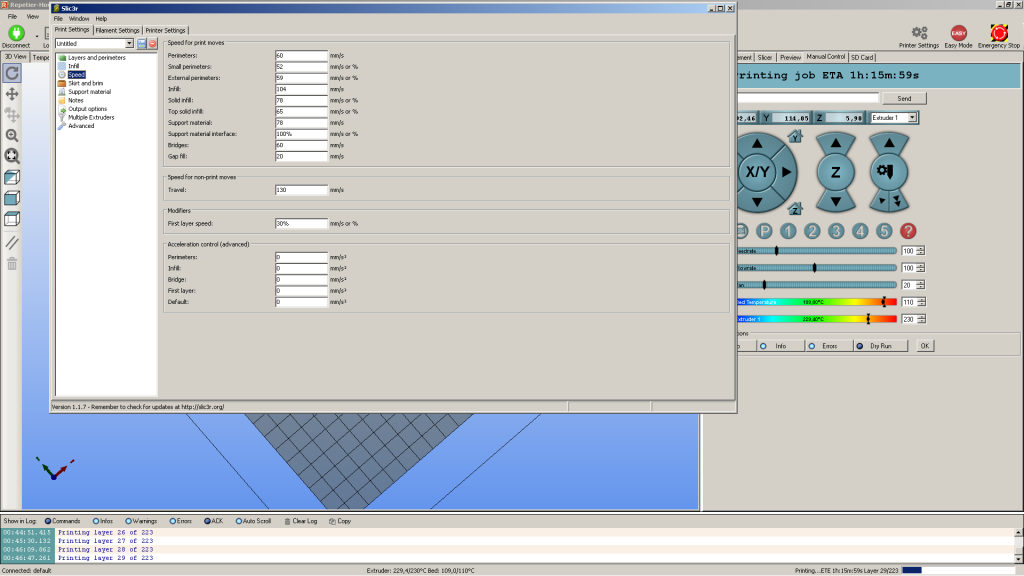
Task: Select Support material in settings tree
Action: click(90, 92)
